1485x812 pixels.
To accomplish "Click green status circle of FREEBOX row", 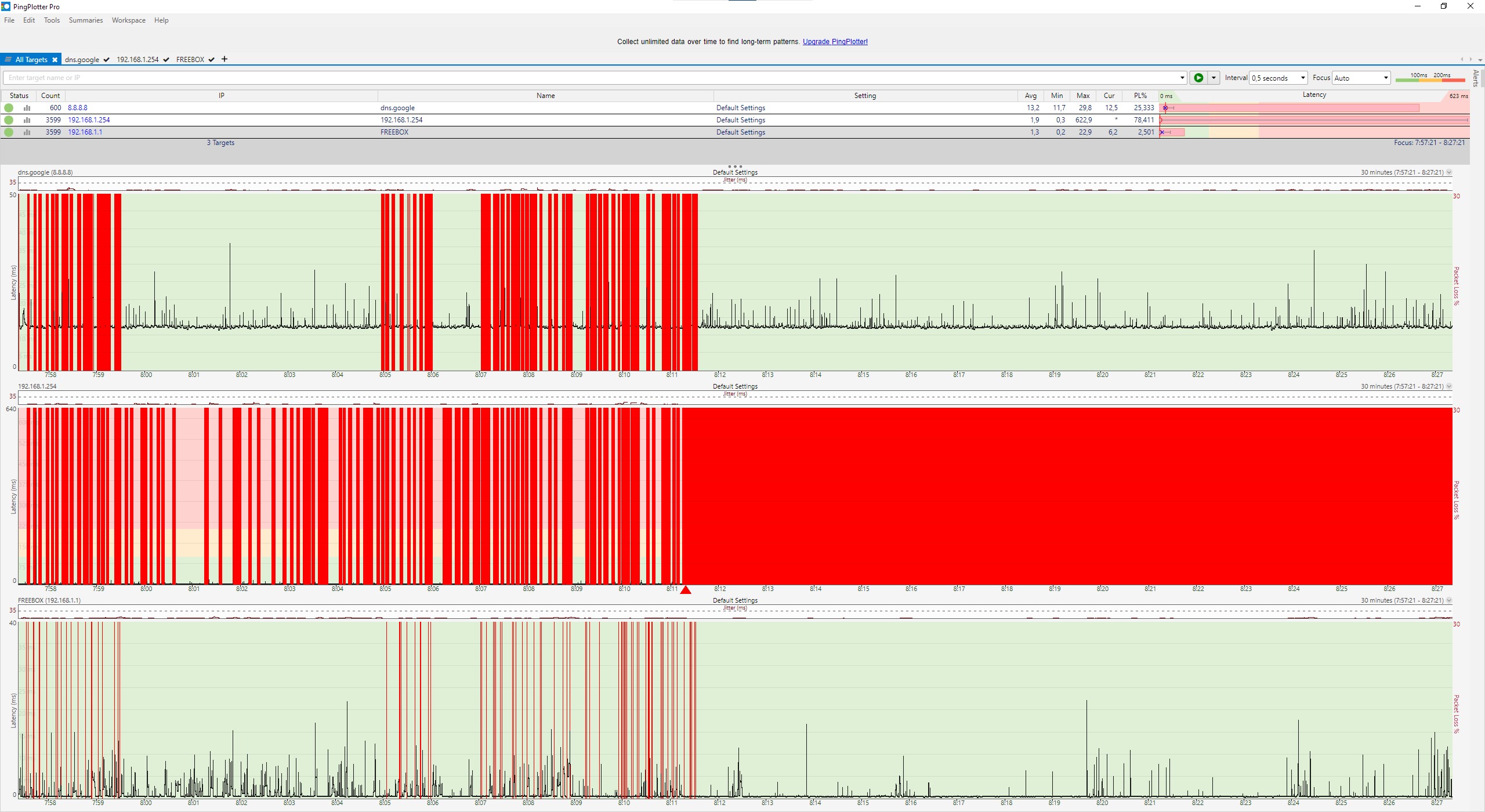I will (x=9, y=132).
